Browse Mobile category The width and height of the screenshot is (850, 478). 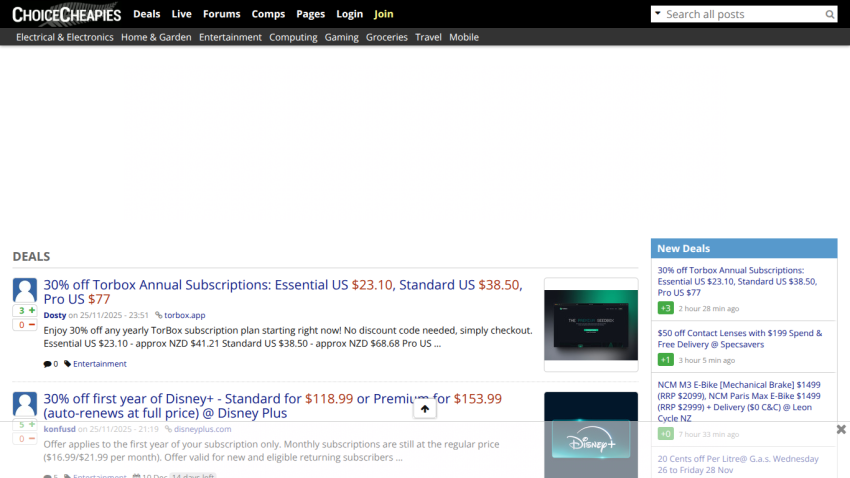coord(464,37)
